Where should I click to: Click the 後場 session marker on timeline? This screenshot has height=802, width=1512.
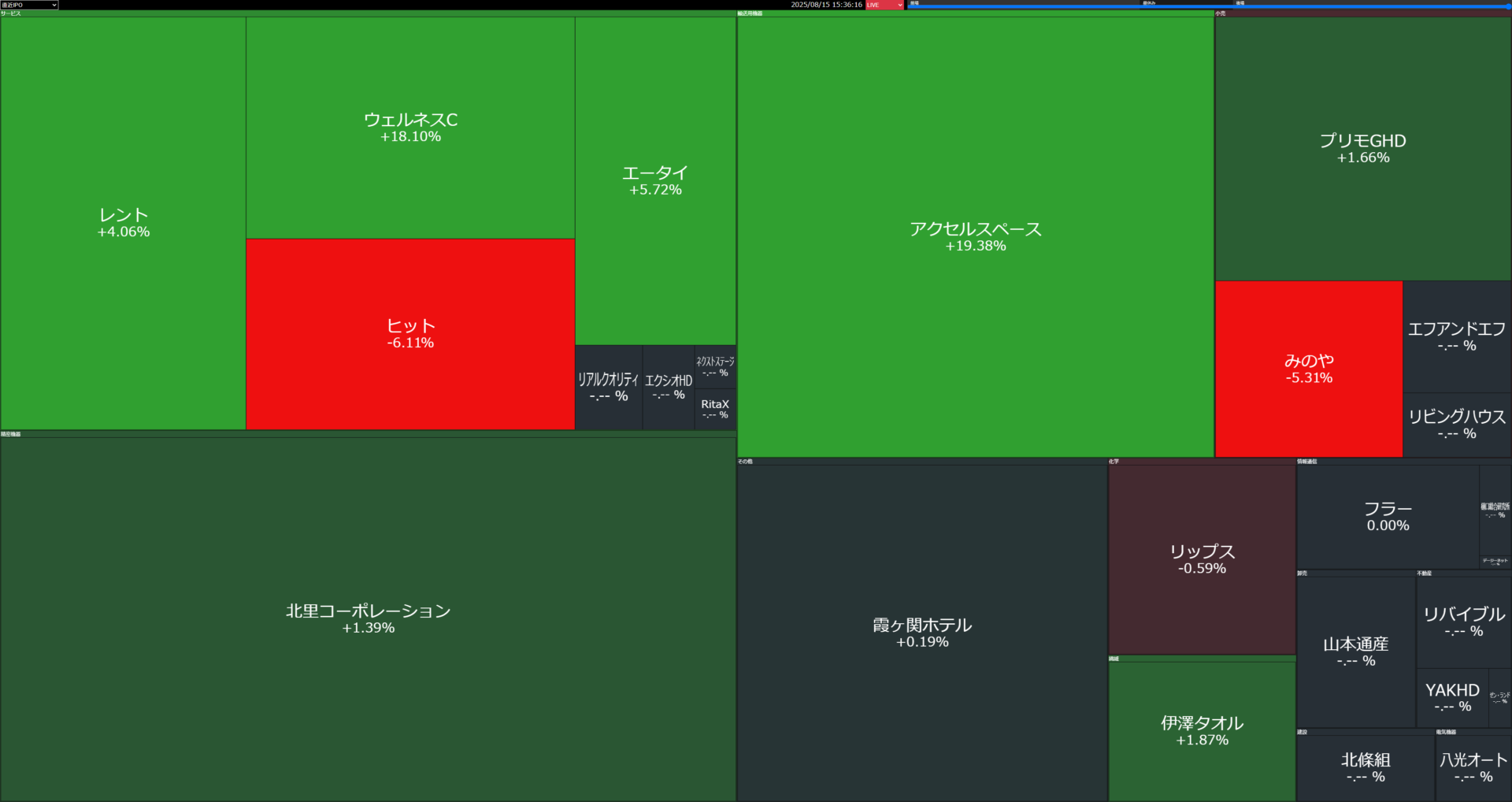pos(1240,3)
